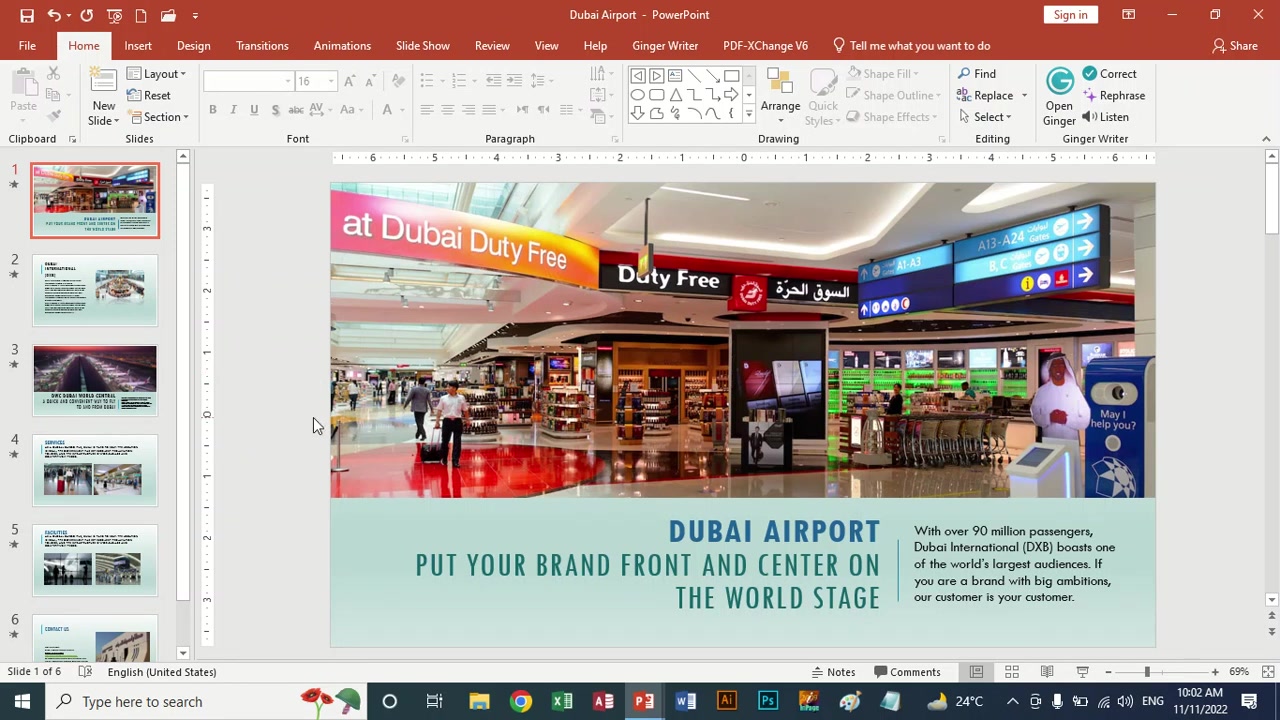Toggle the Notes pane
This screenshot has height=720, width=1280.
[x=834, y=672]
